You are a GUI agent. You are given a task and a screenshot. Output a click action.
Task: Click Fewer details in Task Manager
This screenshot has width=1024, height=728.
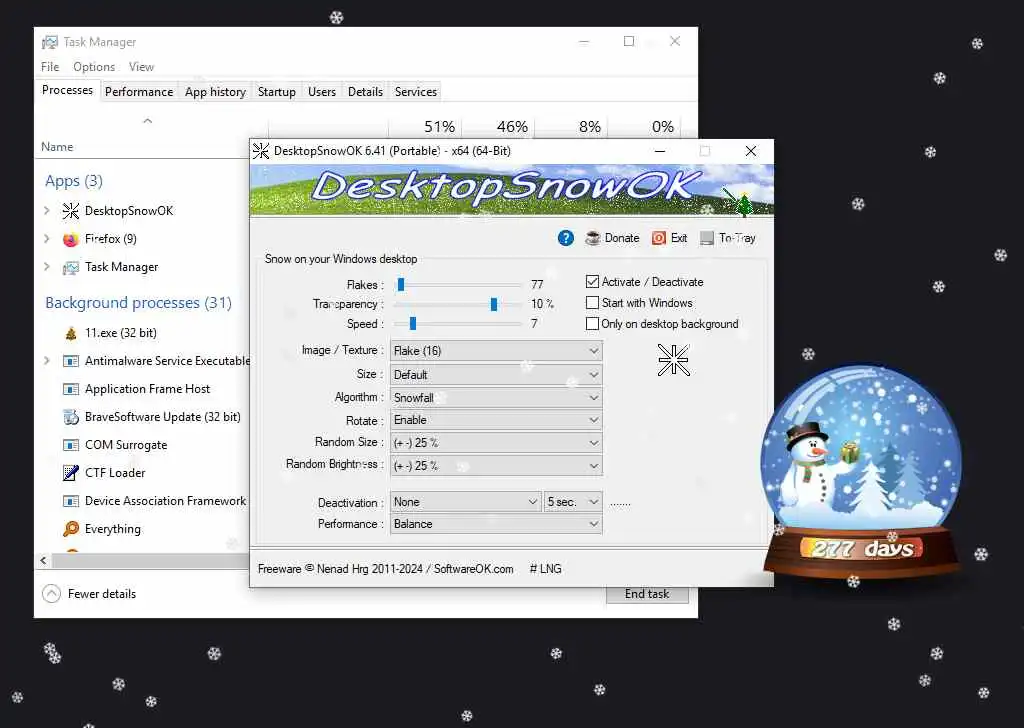[89, 594]
